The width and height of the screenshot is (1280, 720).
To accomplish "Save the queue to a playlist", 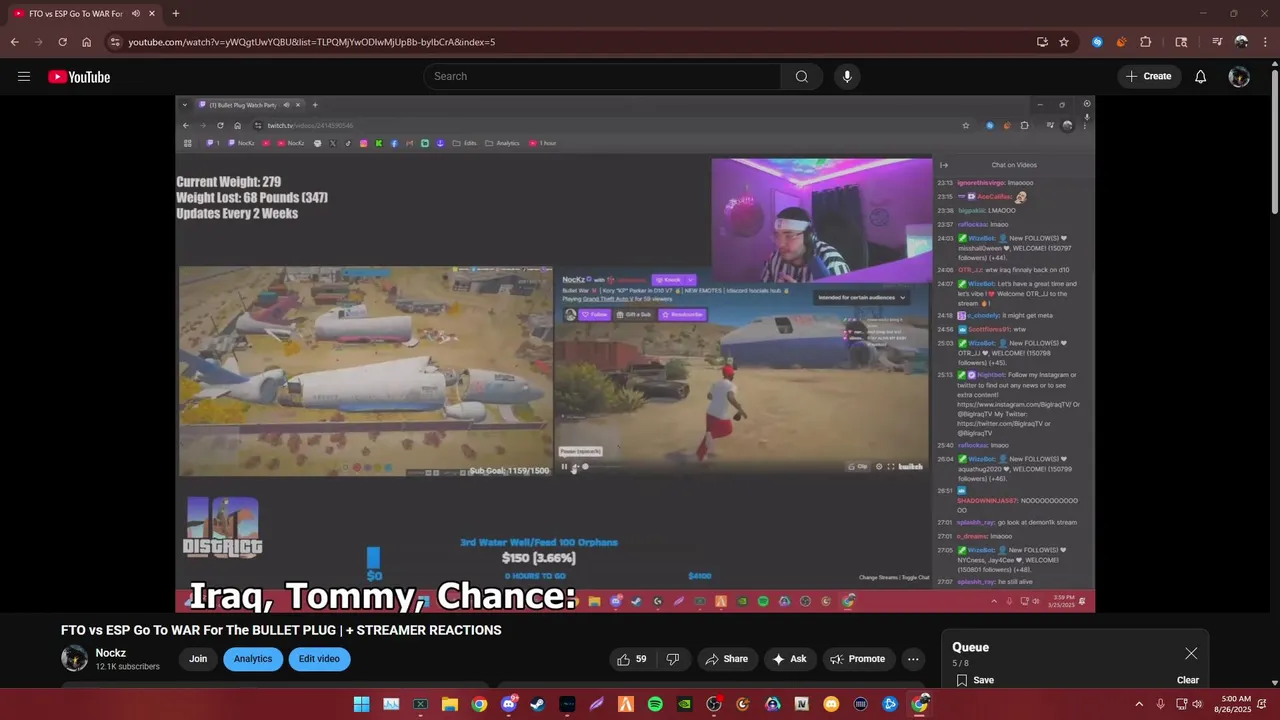I will click(x=974, y=680).
